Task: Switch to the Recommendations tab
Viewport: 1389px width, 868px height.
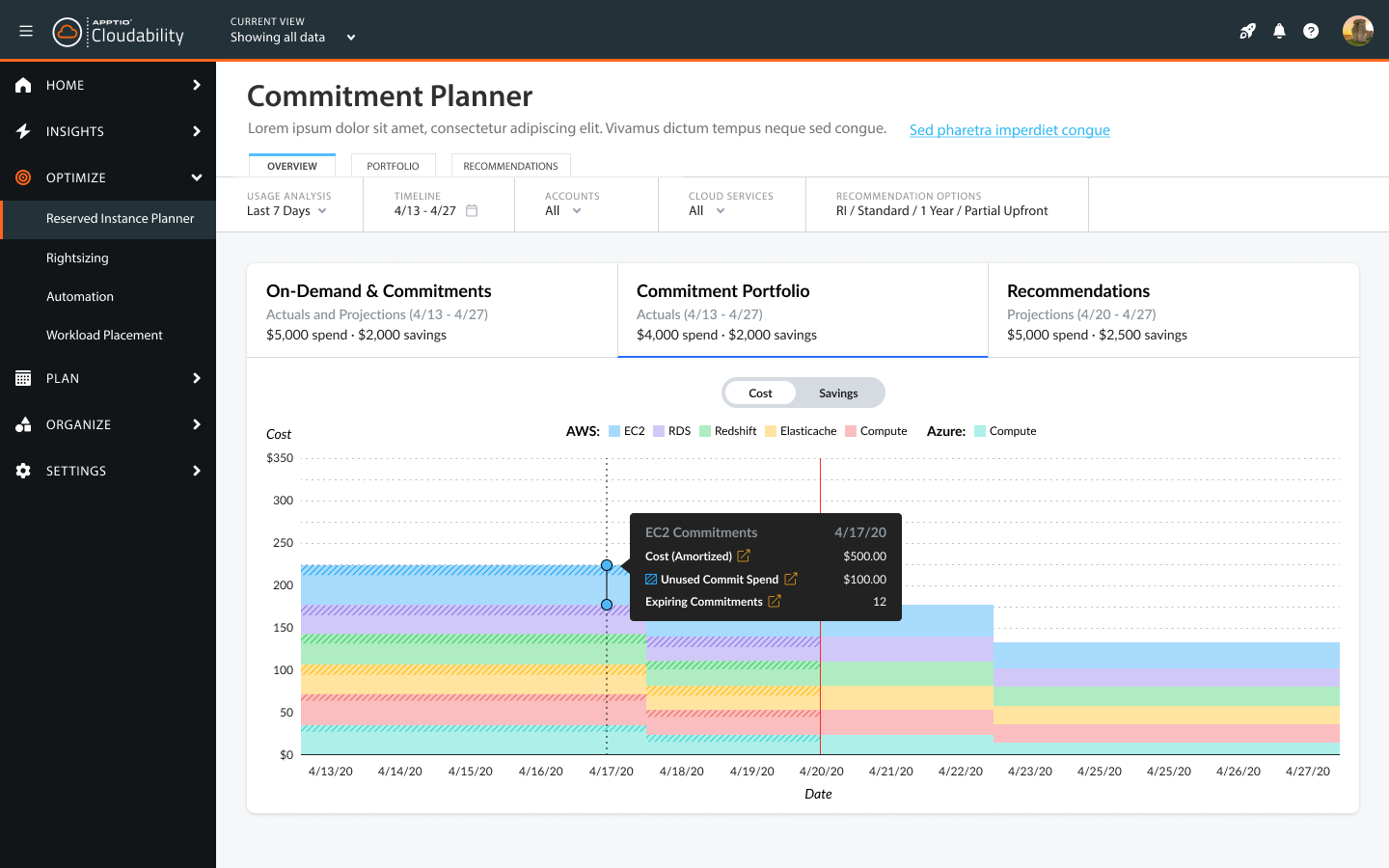Action: click(x=510, y=166)
